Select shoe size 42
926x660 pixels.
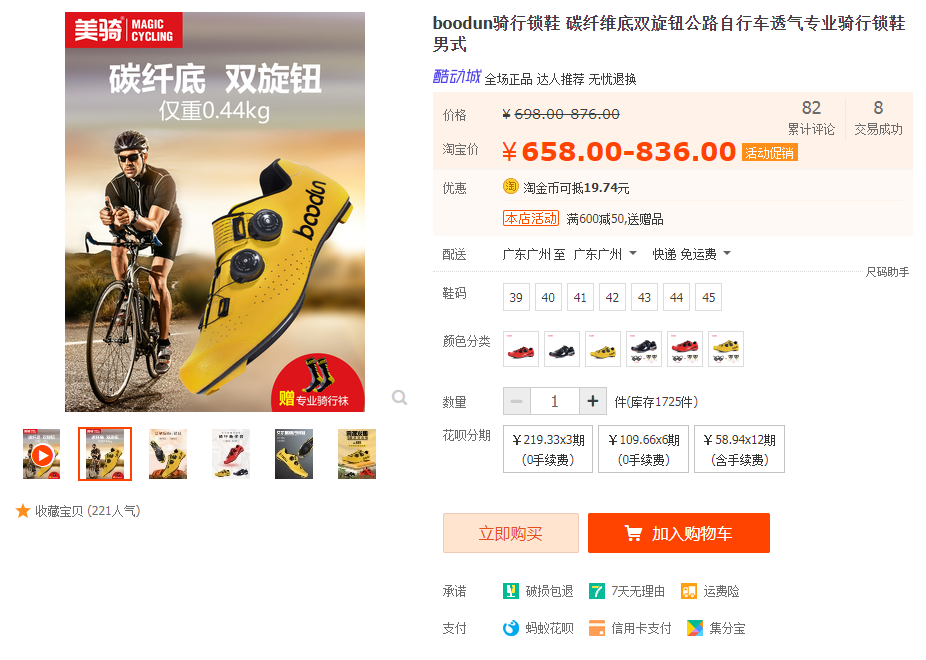click(612, 298)
